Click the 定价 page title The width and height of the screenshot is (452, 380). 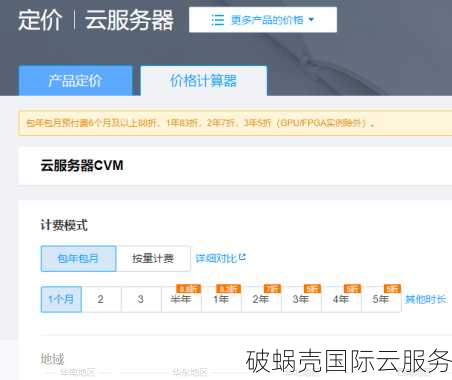click(40, 20)
